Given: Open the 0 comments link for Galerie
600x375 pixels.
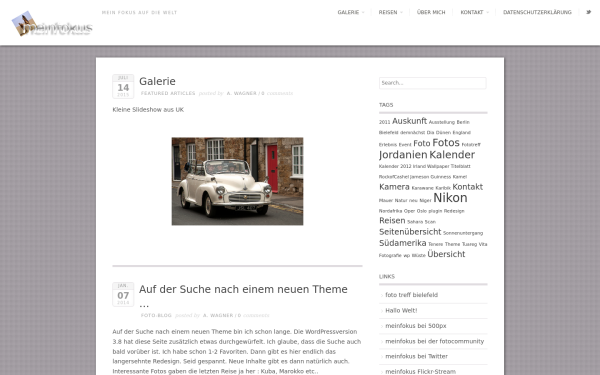Looking at the screenshot, I should (x=277, y=93).
